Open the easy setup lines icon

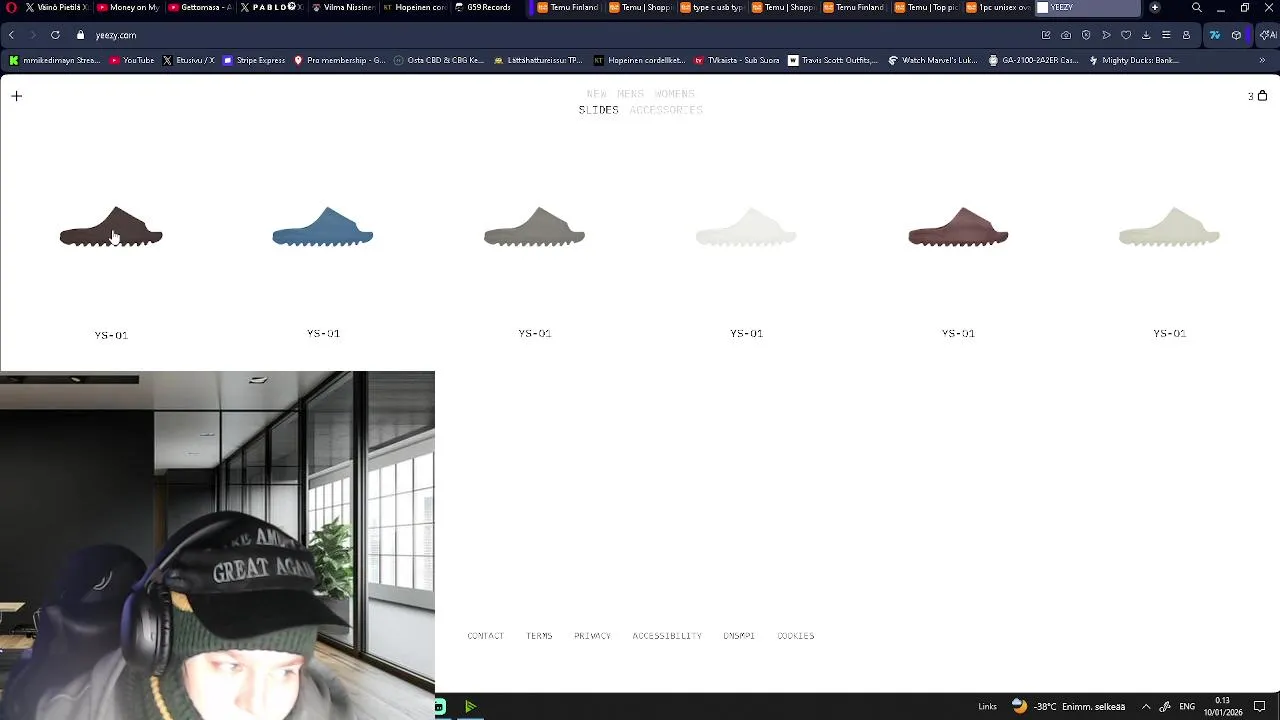point(1166,35)
